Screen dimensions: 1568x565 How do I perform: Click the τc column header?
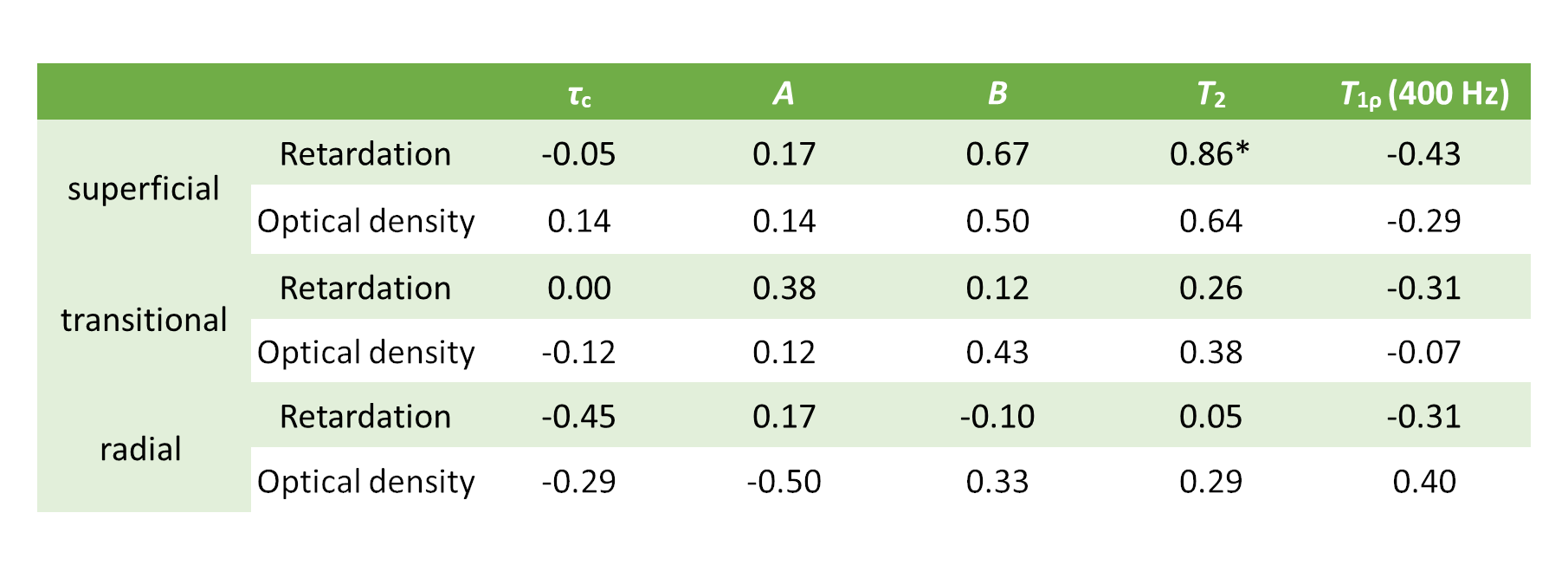click(x=579, y=94)
